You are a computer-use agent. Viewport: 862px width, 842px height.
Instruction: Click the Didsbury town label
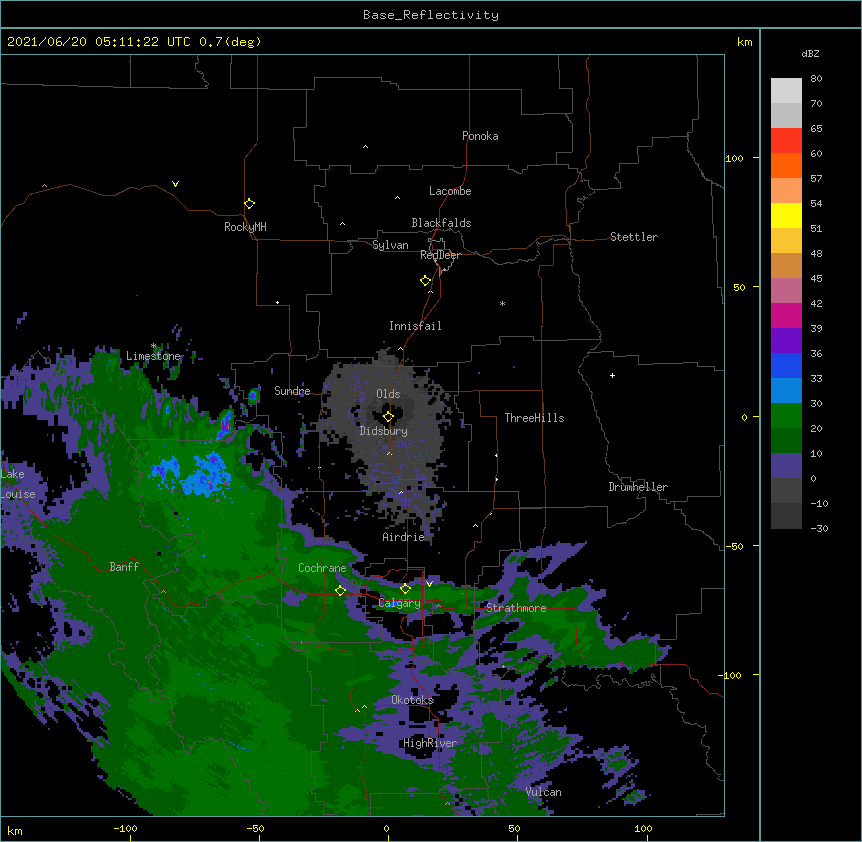point(384,431)
